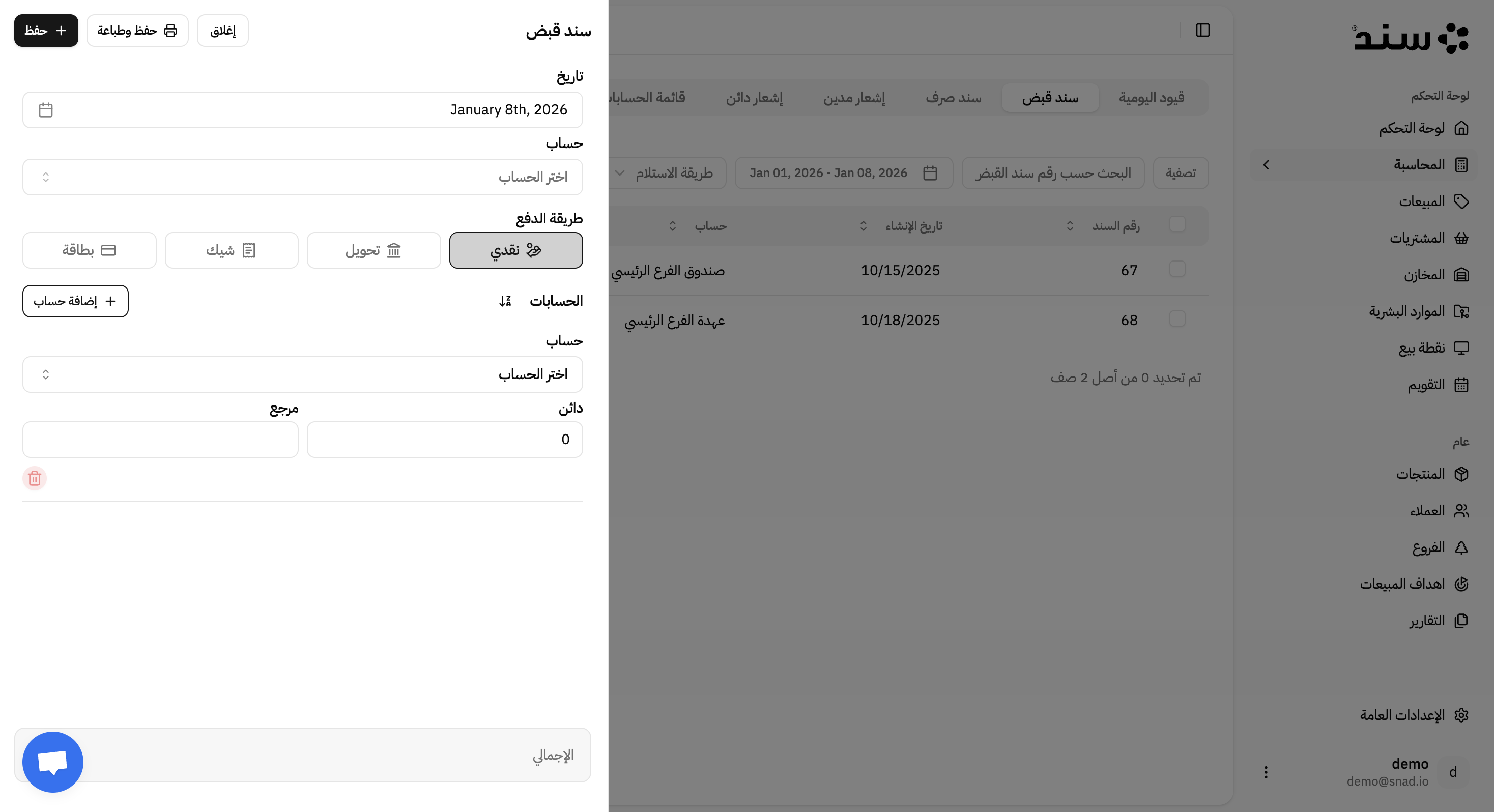
Task: Delete the account row using trash icon
Action: click(34, 478)
